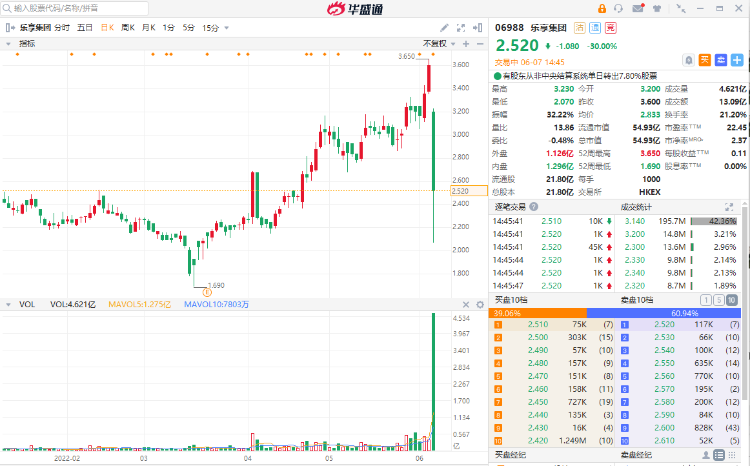Click ask level 1 price 2.520
This screenshot has height=466, width=750.
click(664, 324)
